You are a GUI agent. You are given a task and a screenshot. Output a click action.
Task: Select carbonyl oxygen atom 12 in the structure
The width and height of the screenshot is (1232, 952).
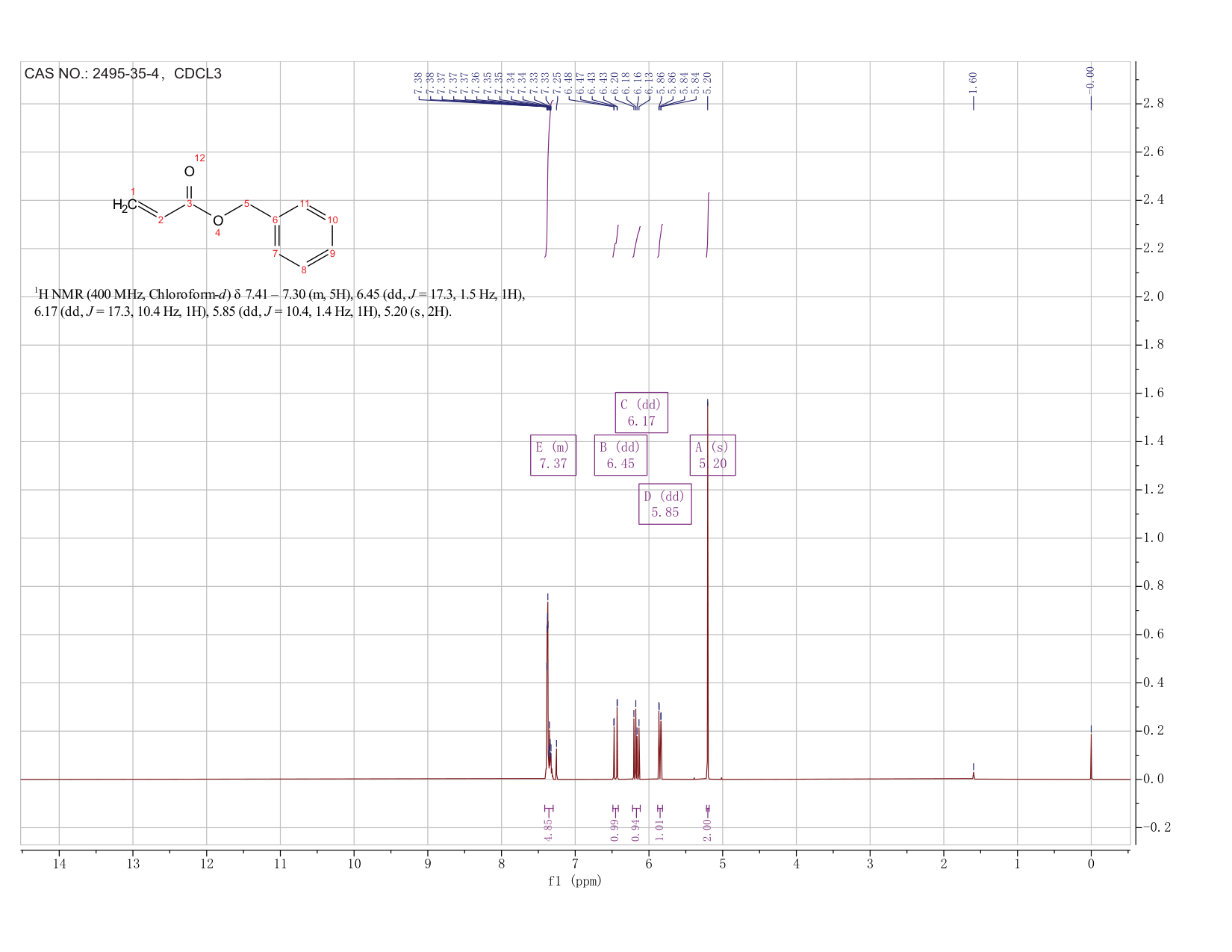189,171
